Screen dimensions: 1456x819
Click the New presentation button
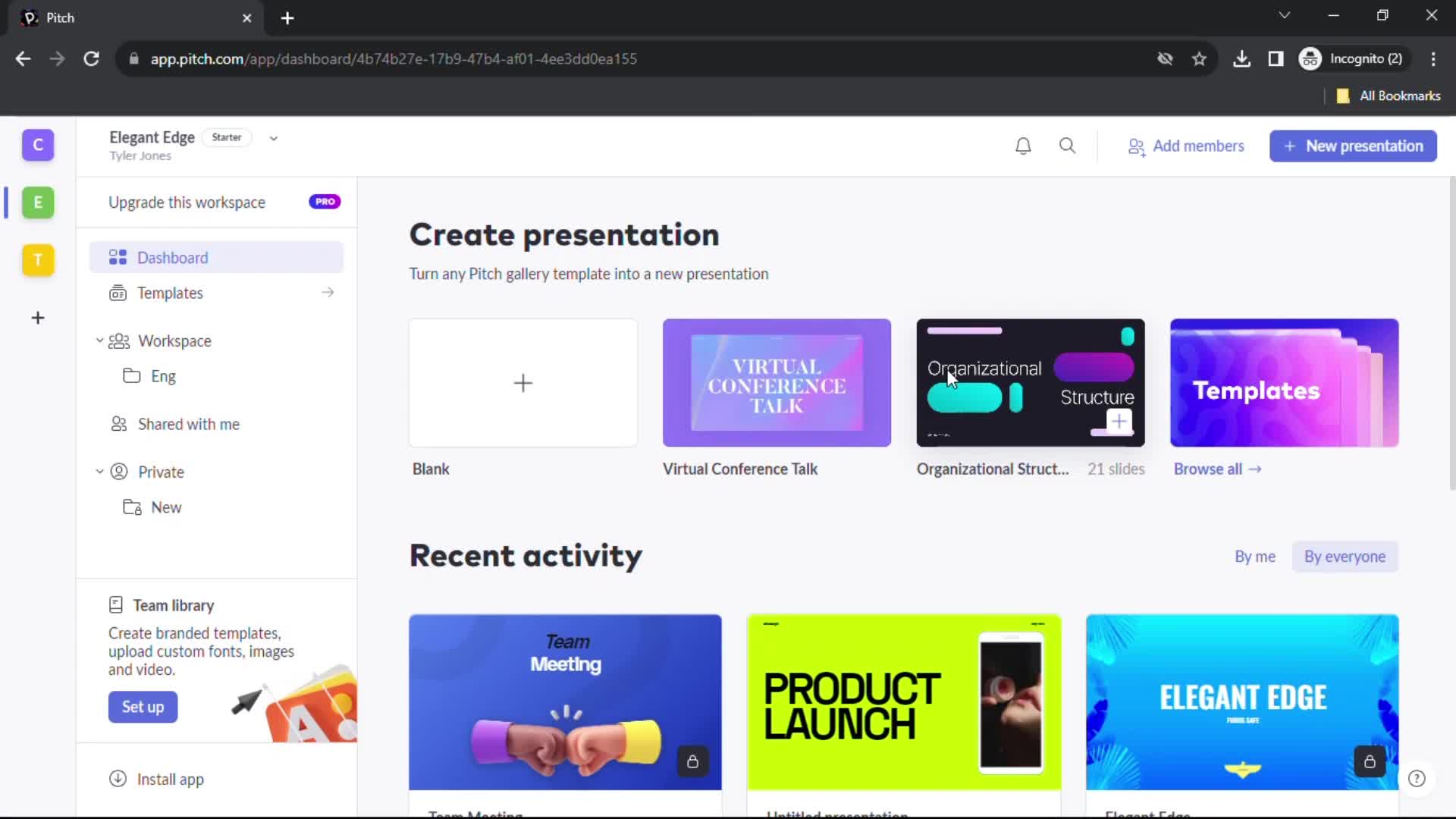tap(1355, 146)
